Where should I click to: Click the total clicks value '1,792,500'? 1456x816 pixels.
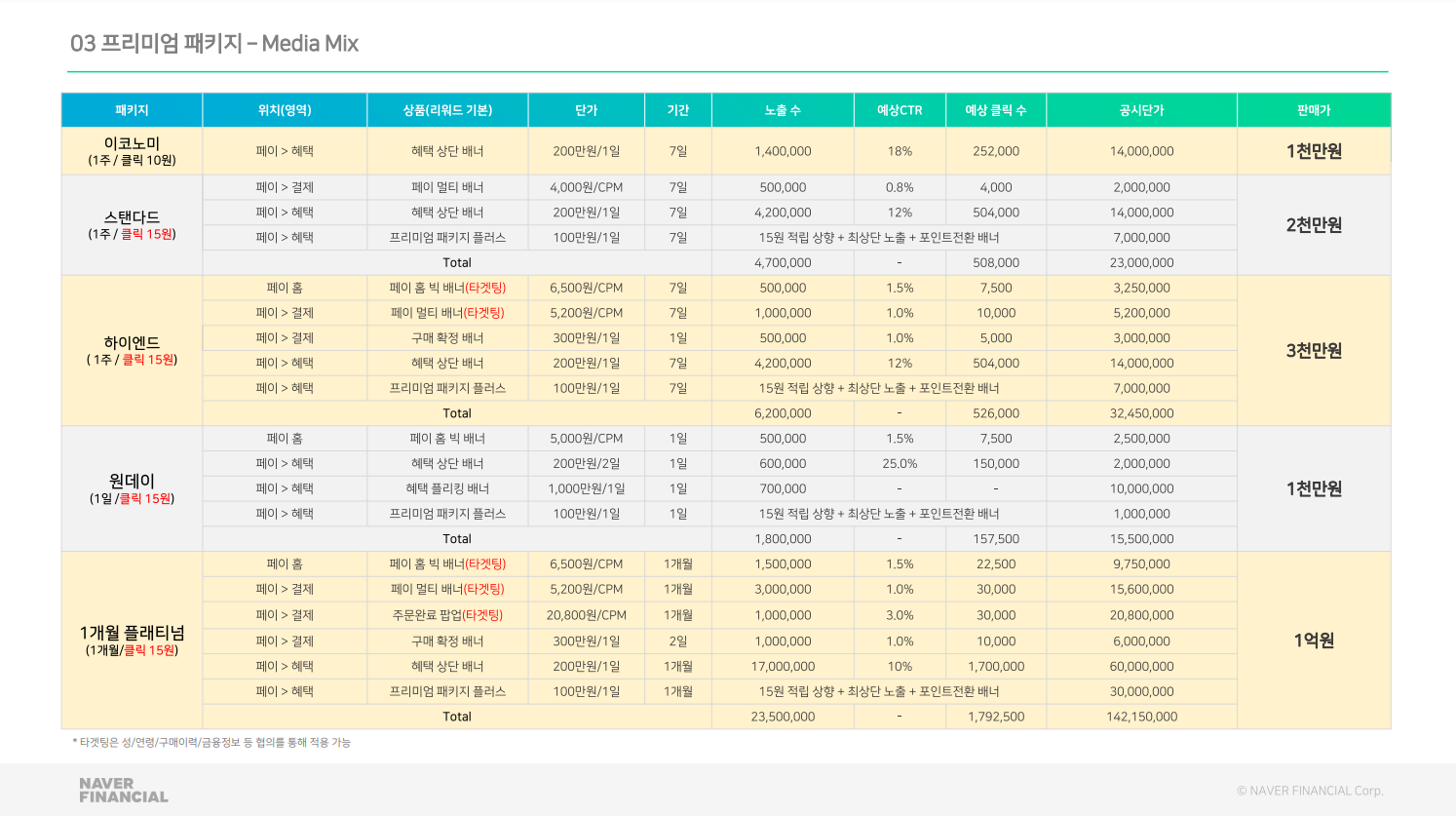pos(996,717)
